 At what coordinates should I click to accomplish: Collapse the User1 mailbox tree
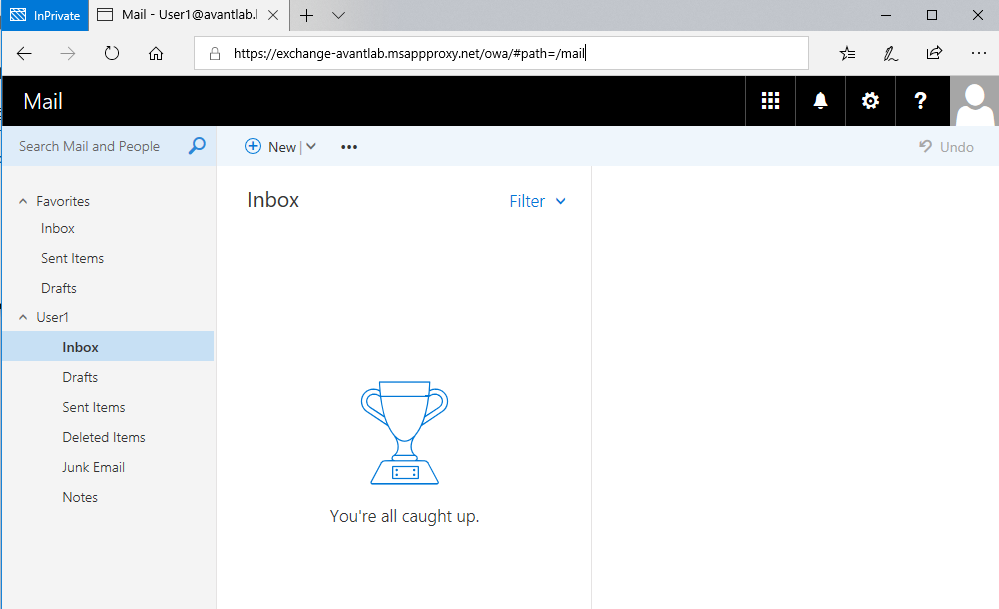point(23,317)
